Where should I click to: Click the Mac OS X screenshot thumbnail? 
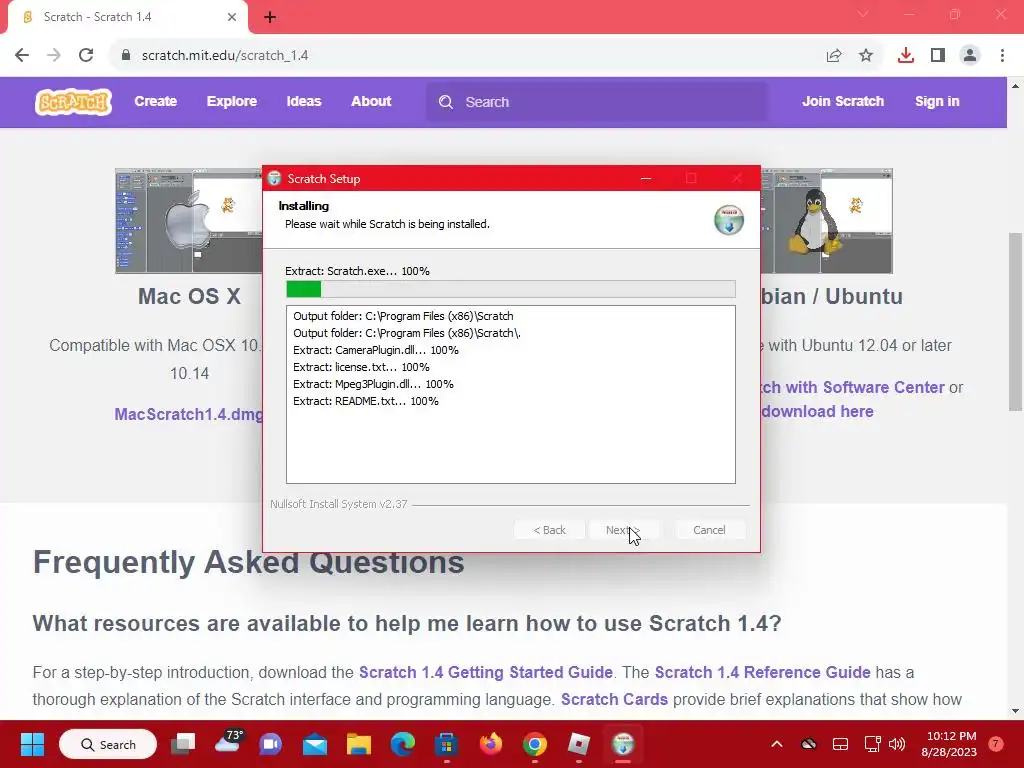(x=189, y=221)
